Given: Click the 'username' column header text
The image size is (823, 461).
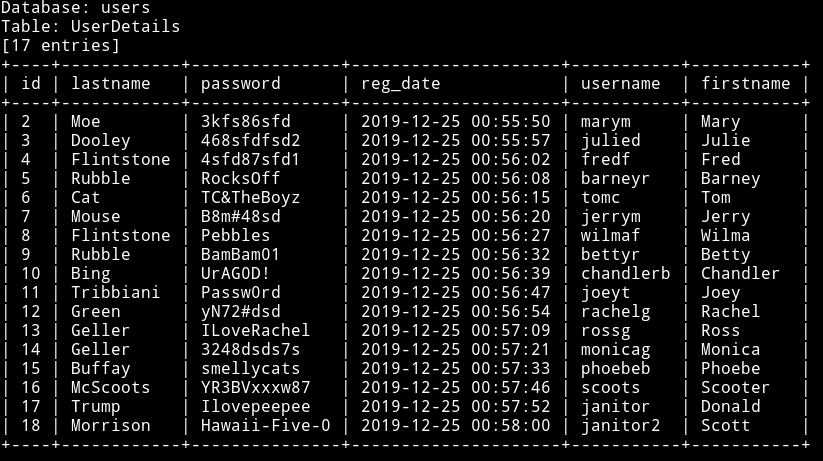Looking at the screenshot, I should click(620, 83).
